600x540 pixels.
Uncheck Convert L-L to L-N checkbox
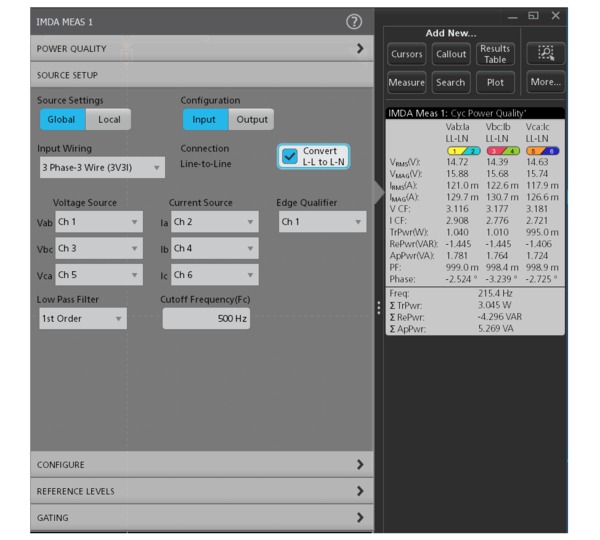tap(290, 156)
